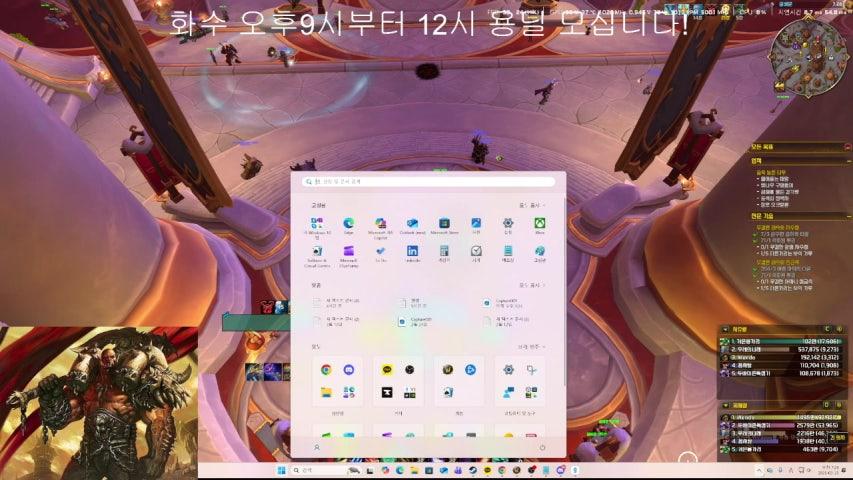Open LinkedIn pinned app
The height and width of the screenshot is (480, 853).
click(x=412, y=252)
